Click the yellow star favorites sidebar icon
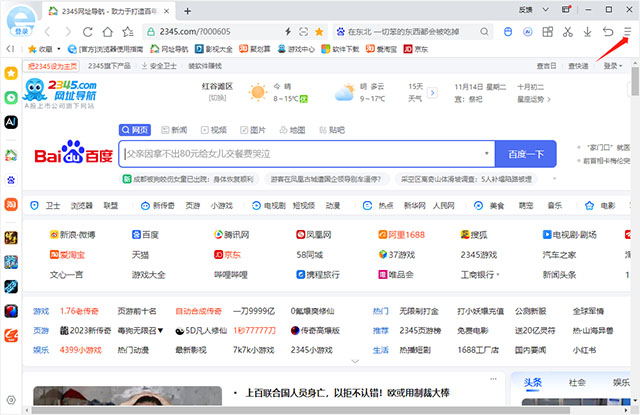640x415 pixels. pyautogui.click(x=11, y=74)
